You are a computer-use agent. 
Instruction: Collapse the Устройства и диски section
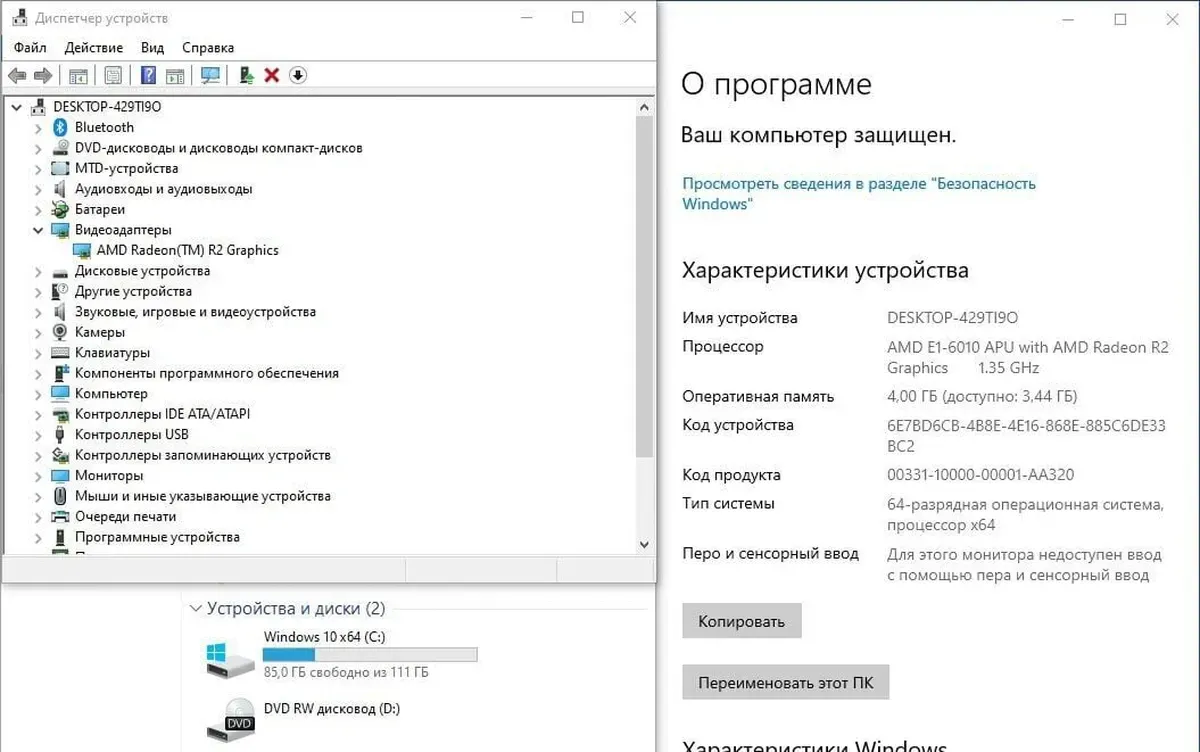[195, 609]
